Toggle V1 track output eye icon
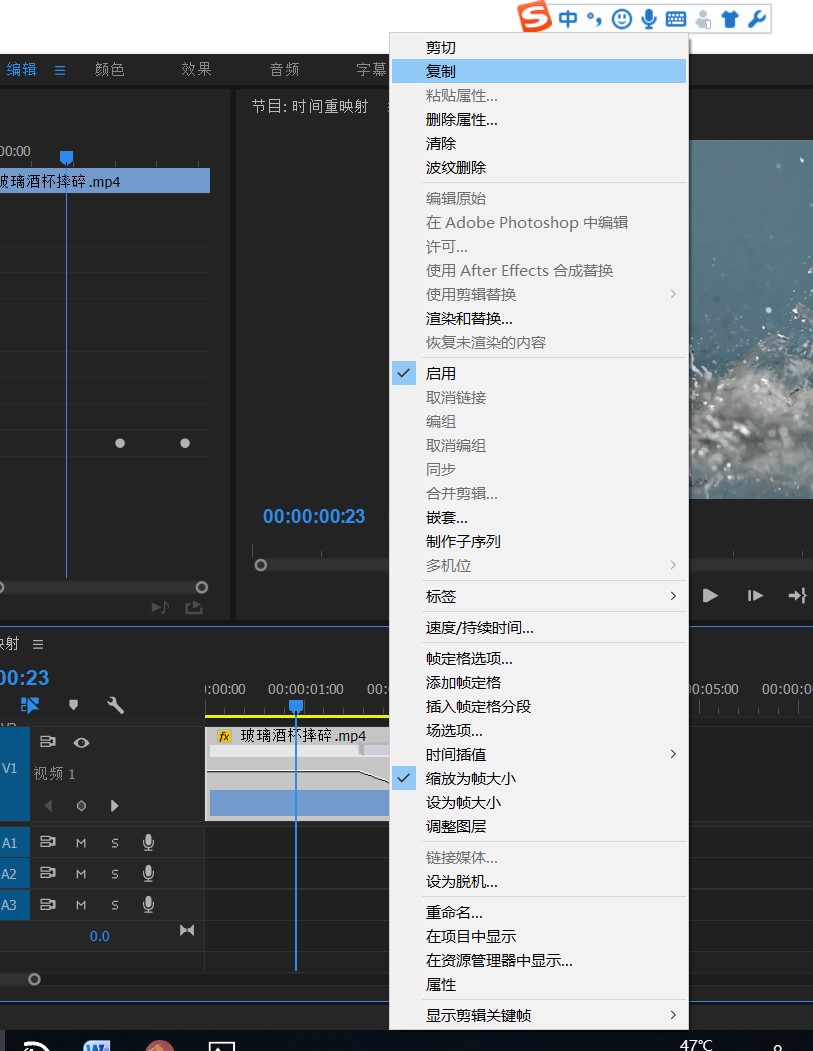The height and width of the screenshot is (1051, 813). pyautogui.click(x=81, y=742)
